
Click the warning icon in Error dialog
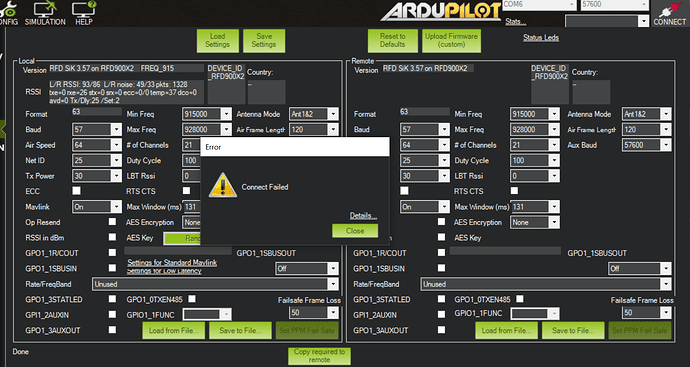tap(223, 185)
